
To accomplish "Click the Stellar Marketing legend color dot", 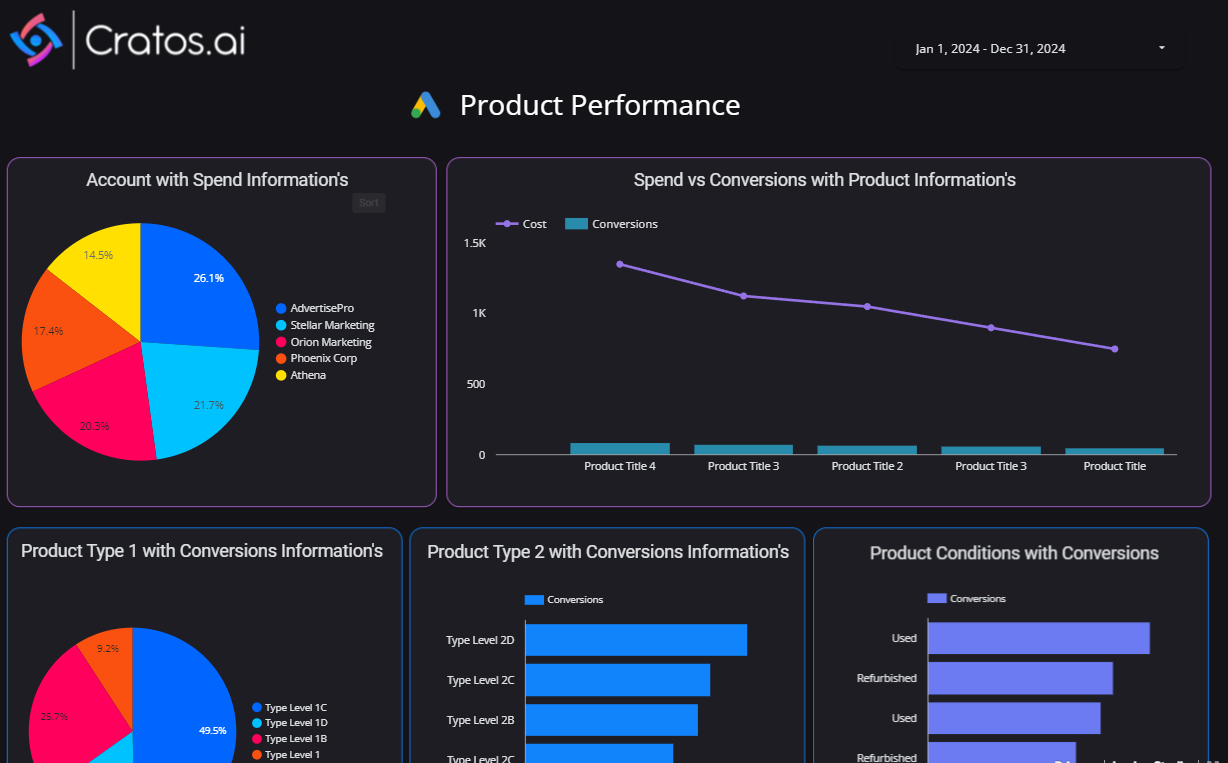I will tap(281, 325).
